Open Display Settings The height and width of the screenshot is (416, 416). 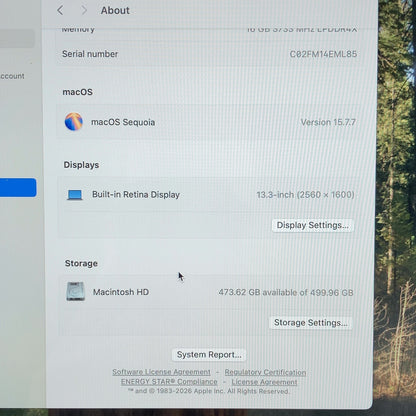click(x=313, y=225)
